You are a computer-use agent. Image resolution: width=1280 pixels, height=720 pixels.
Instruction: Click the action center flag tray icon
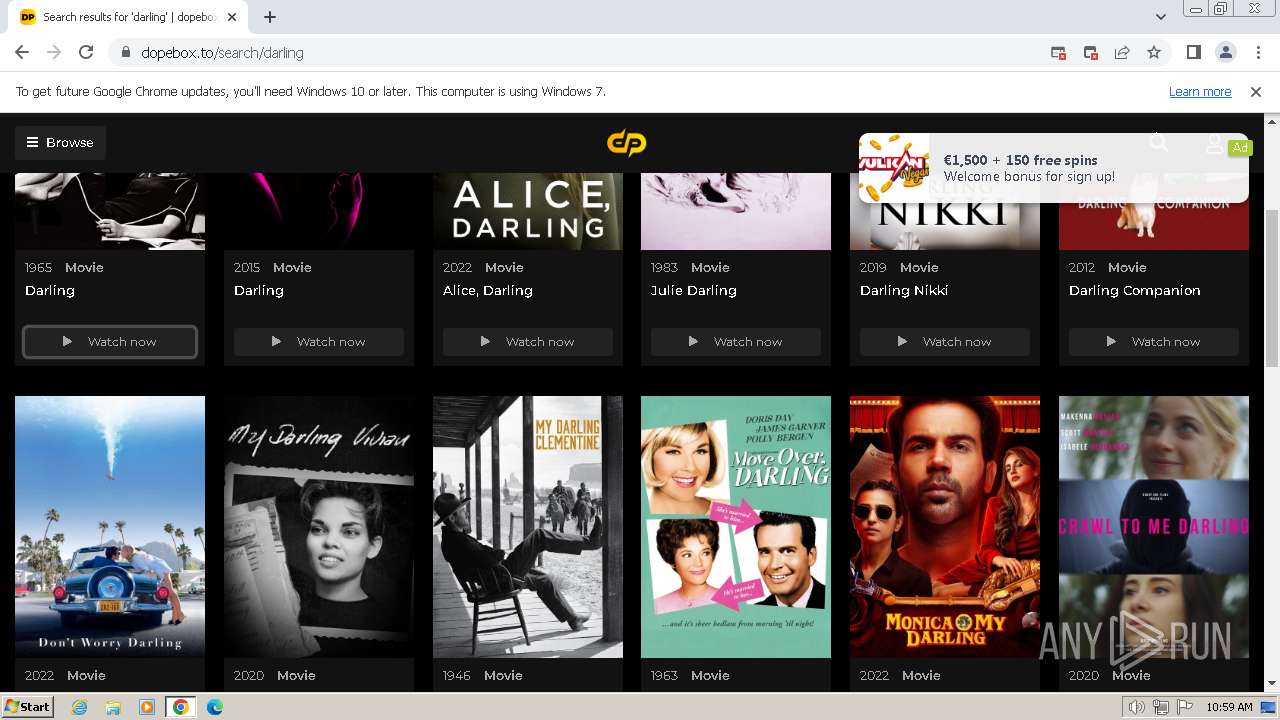coord(1183,707)
